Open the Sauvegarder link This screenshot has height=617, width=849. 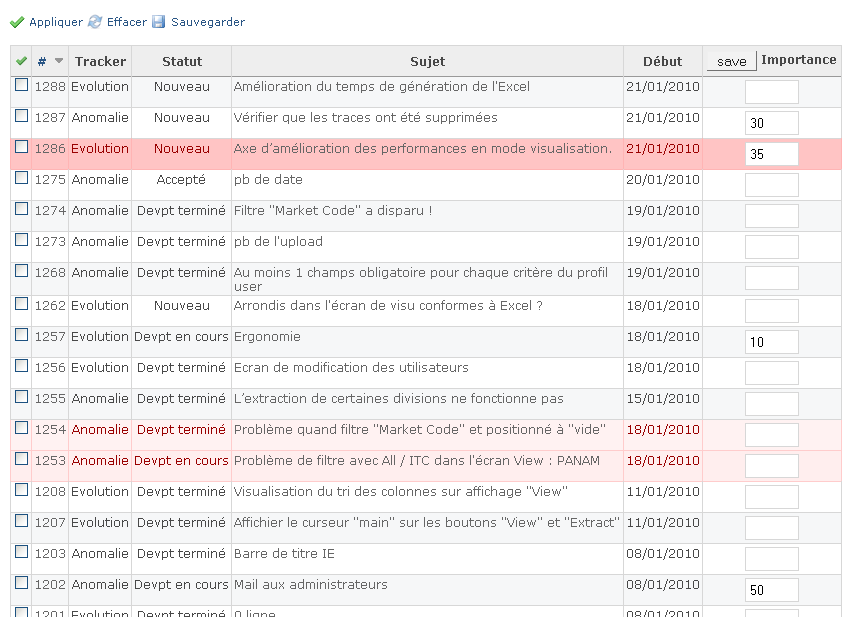(x=208, y=22)
